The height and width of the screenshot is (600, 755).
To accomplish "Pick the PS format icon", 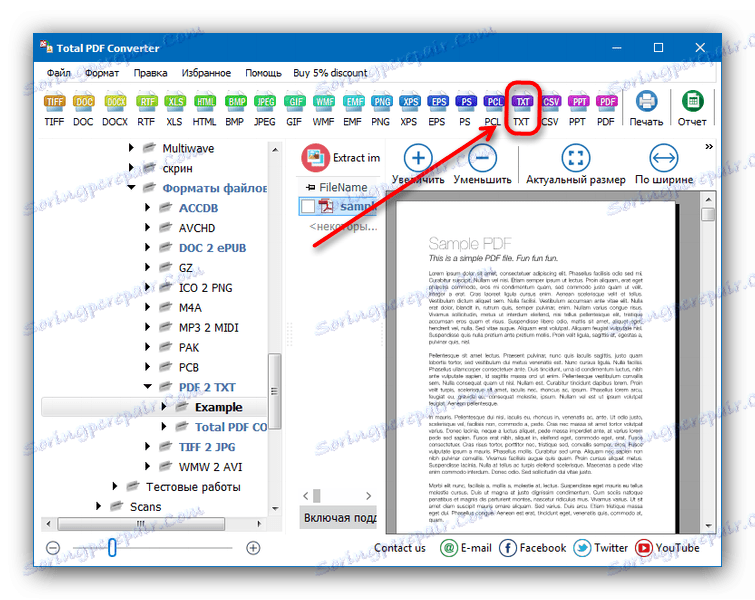I will (x=465, y=109).
